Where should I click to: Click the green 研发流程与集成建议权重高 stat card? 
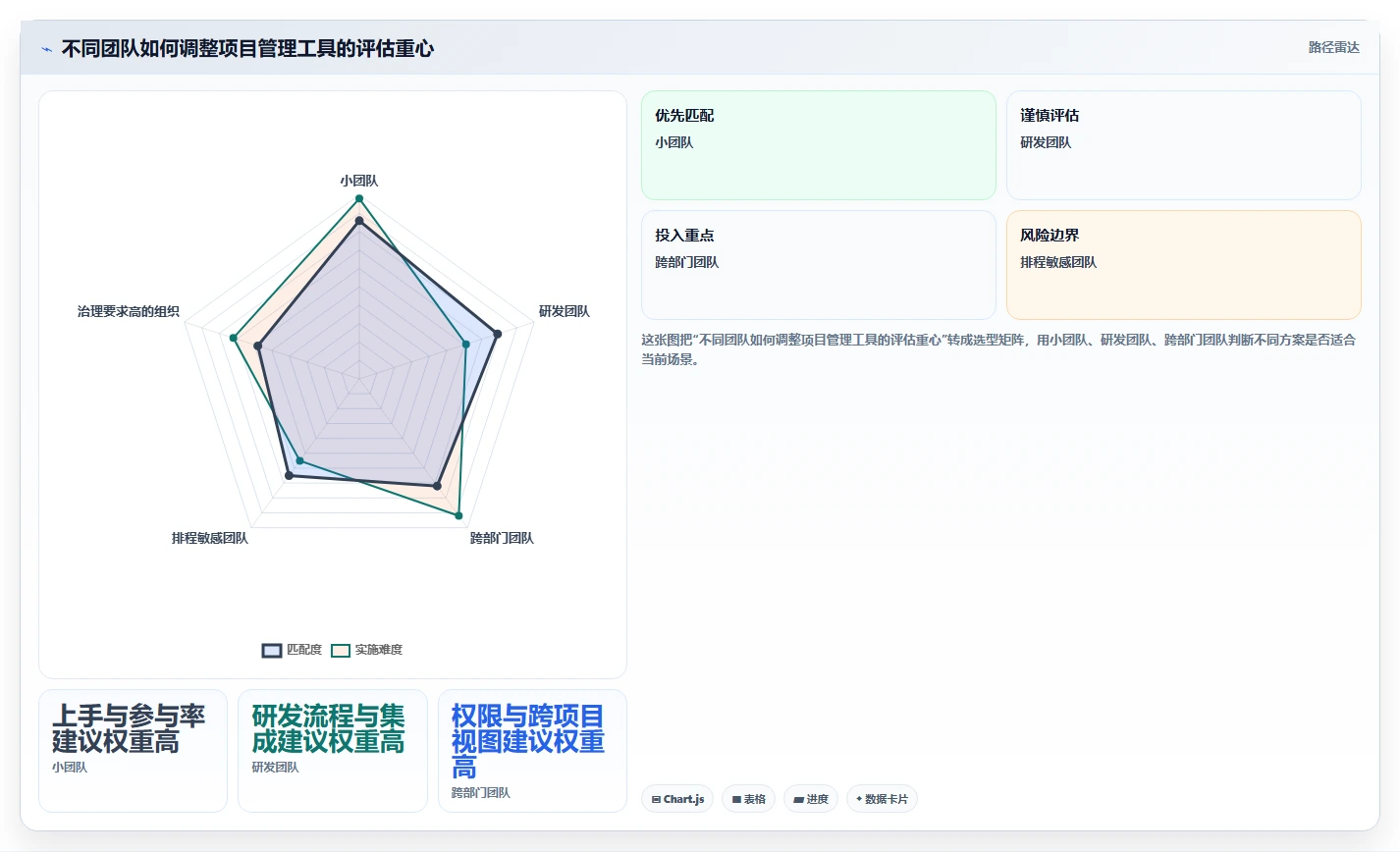coord(333,751)
